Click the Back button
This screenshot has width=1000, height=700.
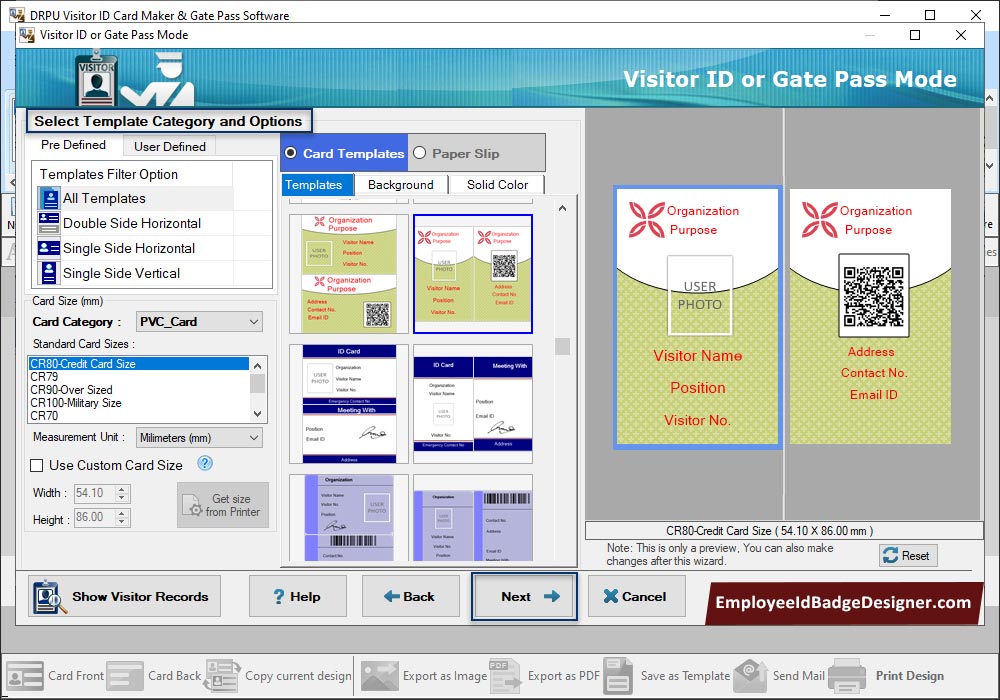(411, 597)
